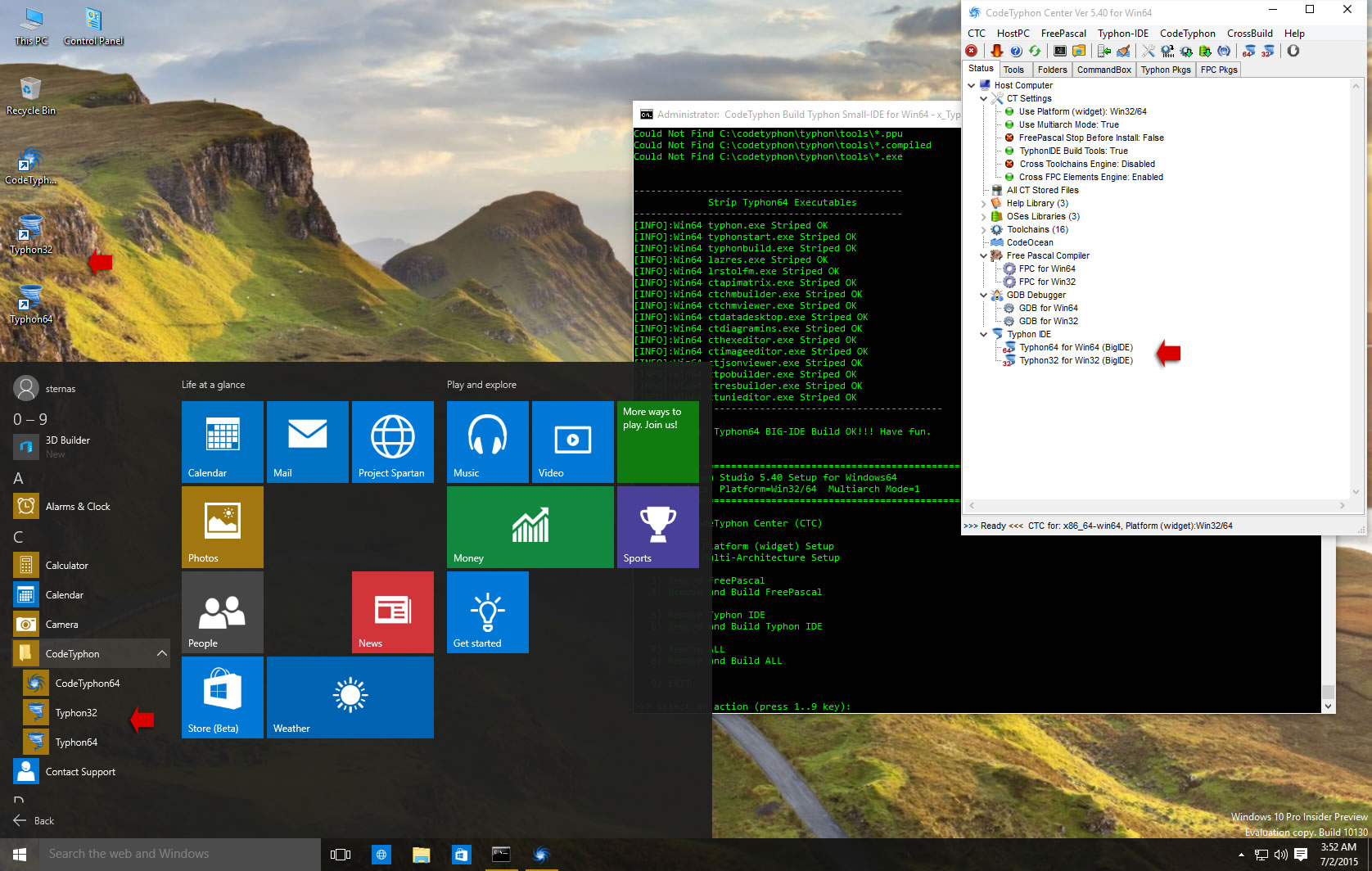Click the gear with binary digits icon
The height and width of the screenshot is (871, 1372).
tap(1167, 51)
